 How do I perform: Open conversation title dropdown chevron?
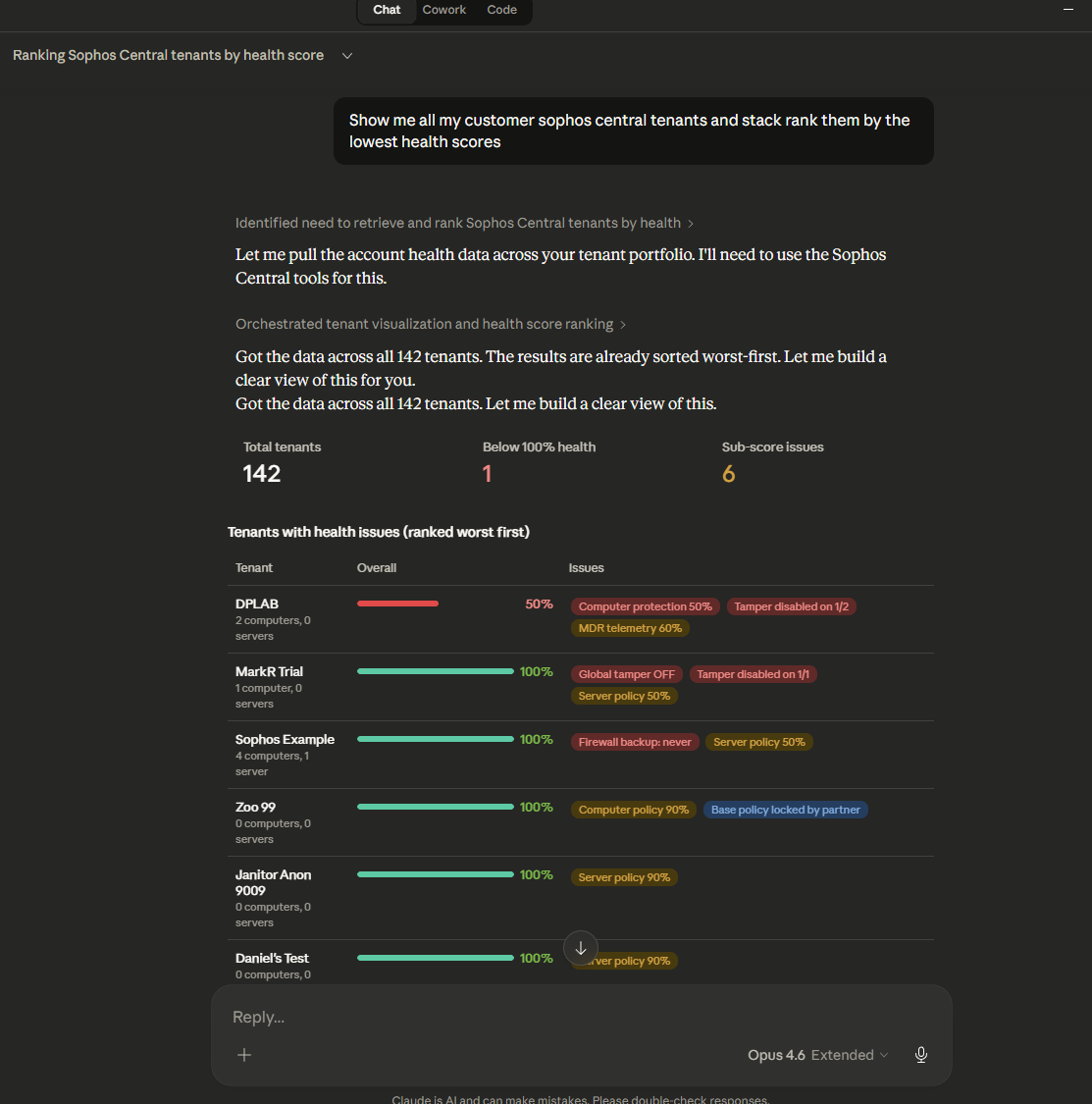[347, 56]
